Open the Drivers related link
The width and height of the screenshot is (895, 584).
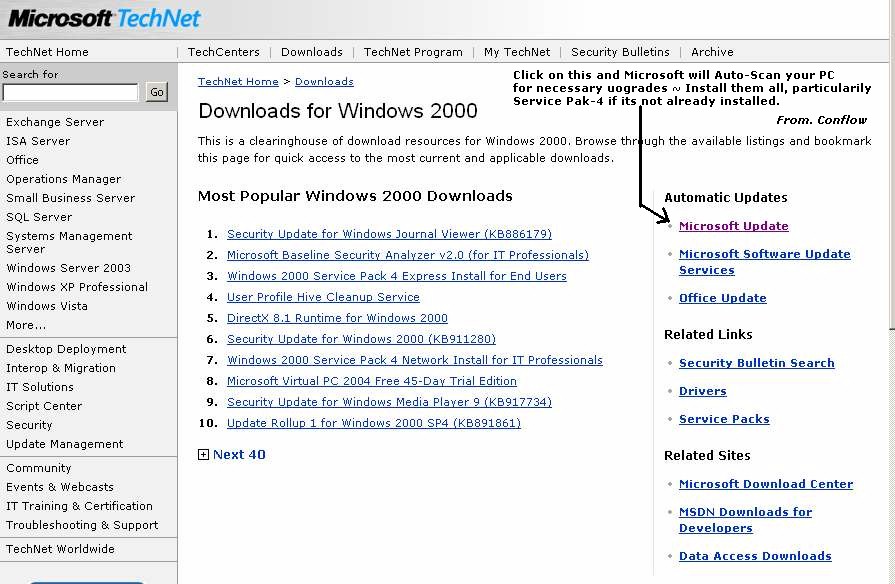[x=703, y=391]
